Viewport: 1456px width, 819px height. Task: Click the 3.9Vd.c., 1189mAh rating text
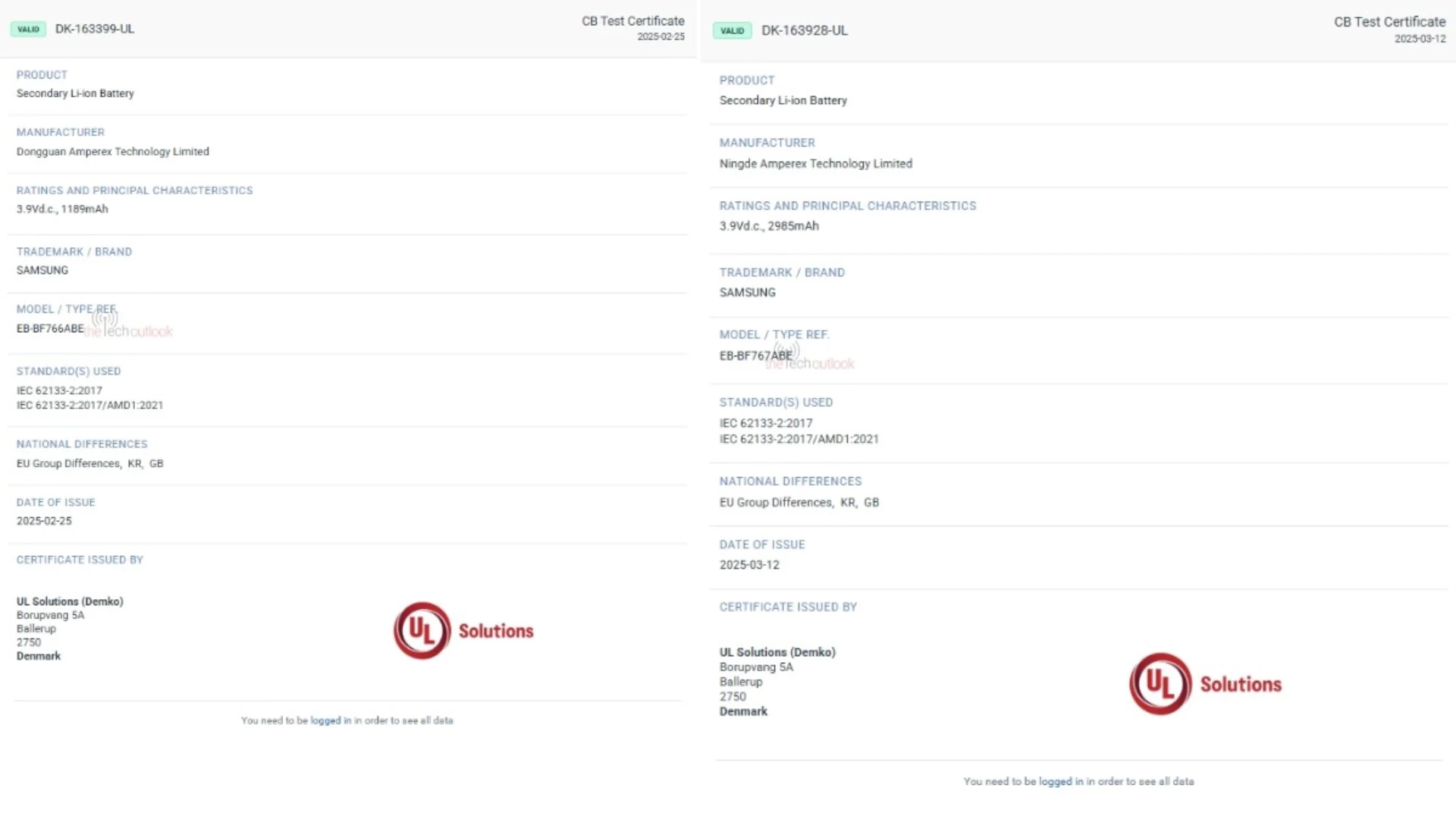(62, 209)
